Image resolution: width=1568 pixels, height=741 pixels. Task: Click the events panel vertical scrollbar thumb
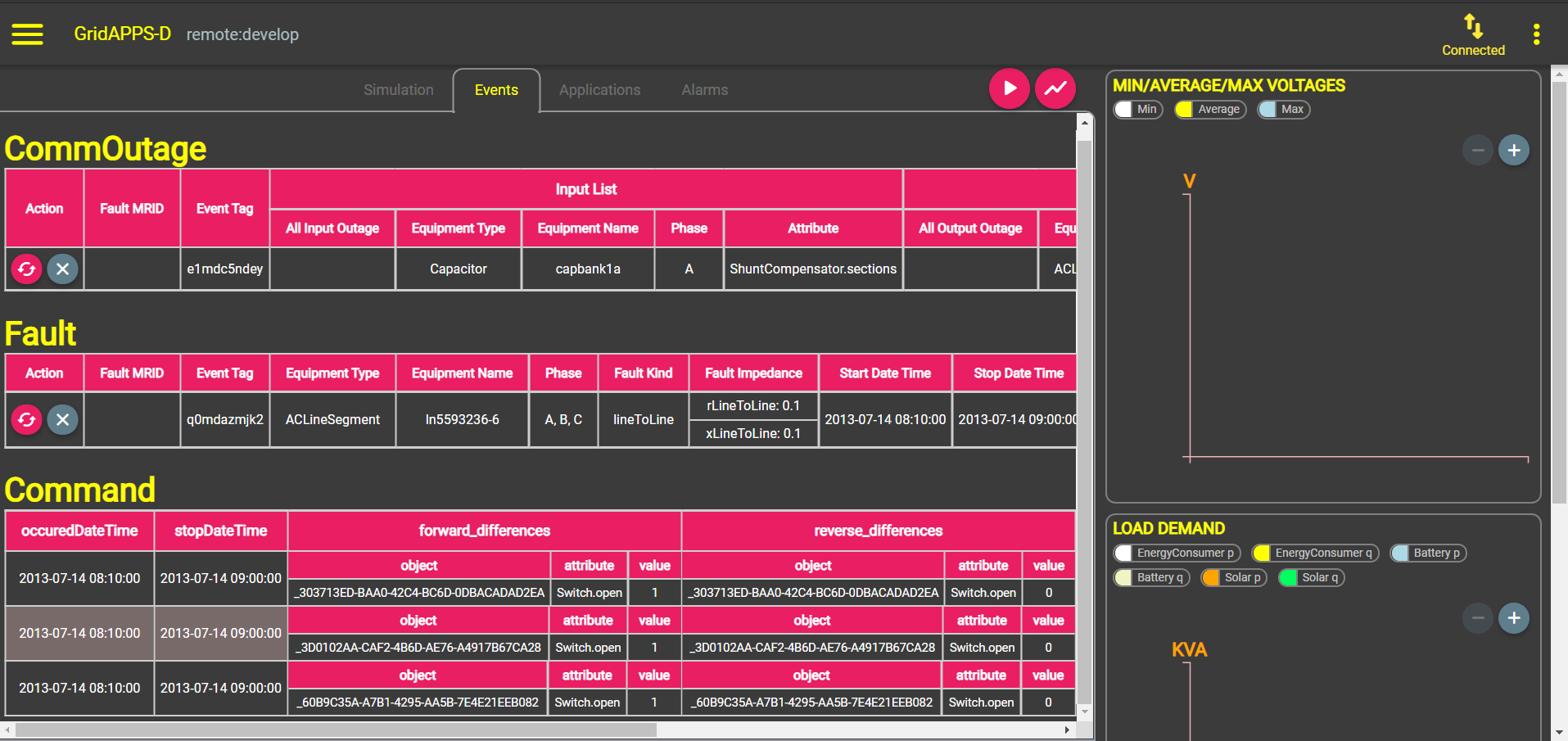(1084, 421)
